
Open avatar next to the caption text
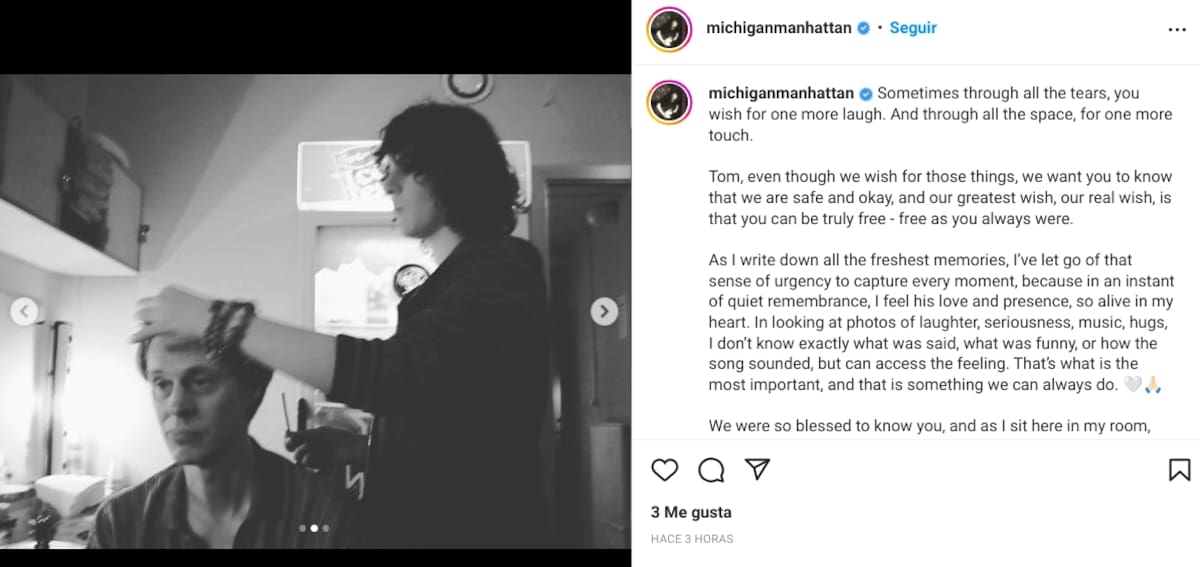(x=669, y=103)
